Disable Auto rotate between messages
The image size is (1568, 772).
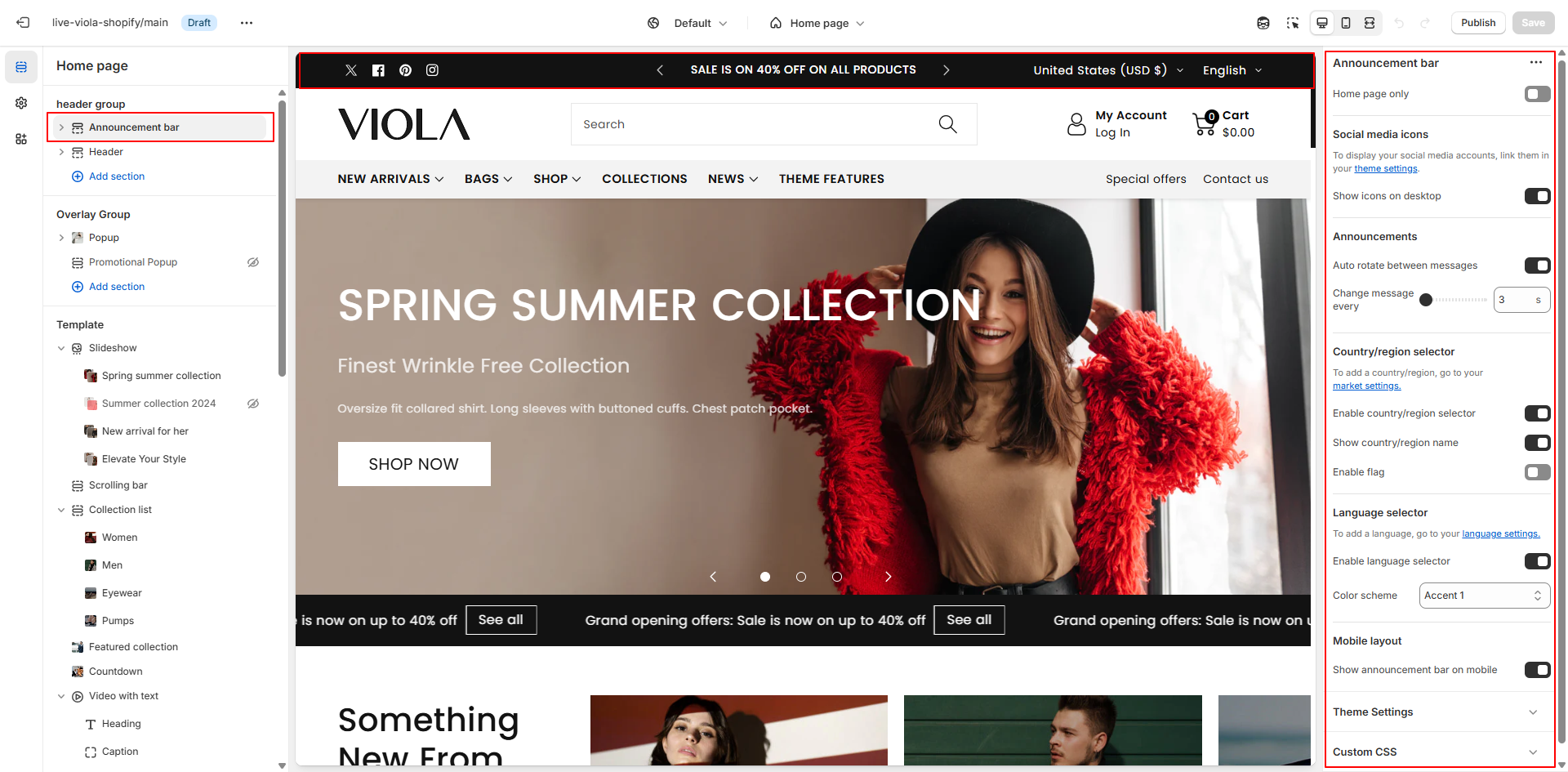coord(1537,266)
